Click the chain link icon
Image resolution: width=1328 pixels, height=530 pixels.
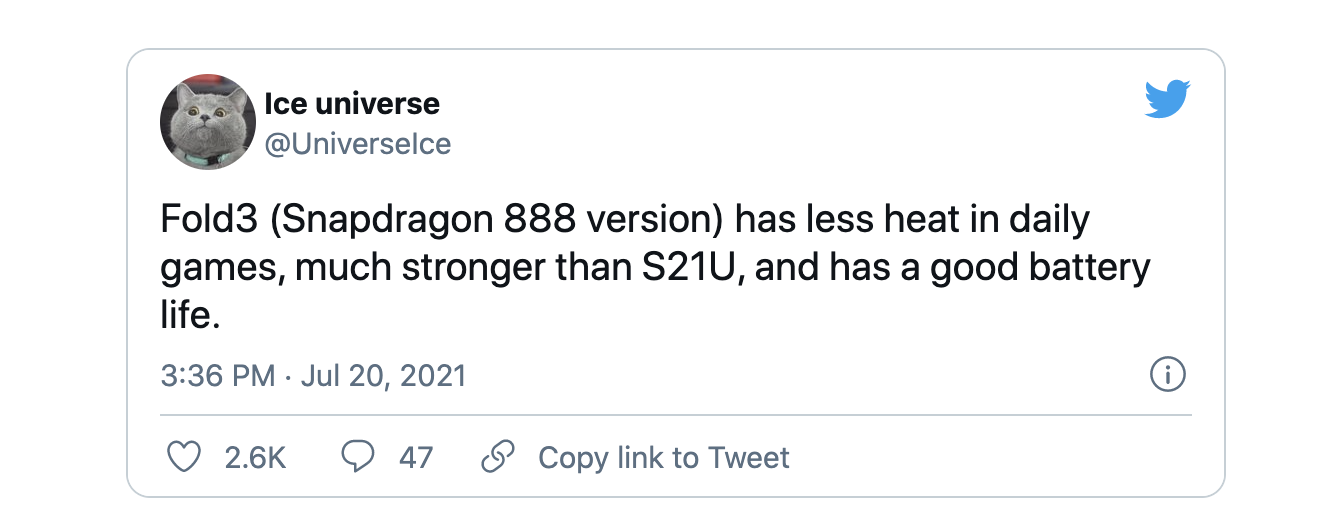click(497, 458)
